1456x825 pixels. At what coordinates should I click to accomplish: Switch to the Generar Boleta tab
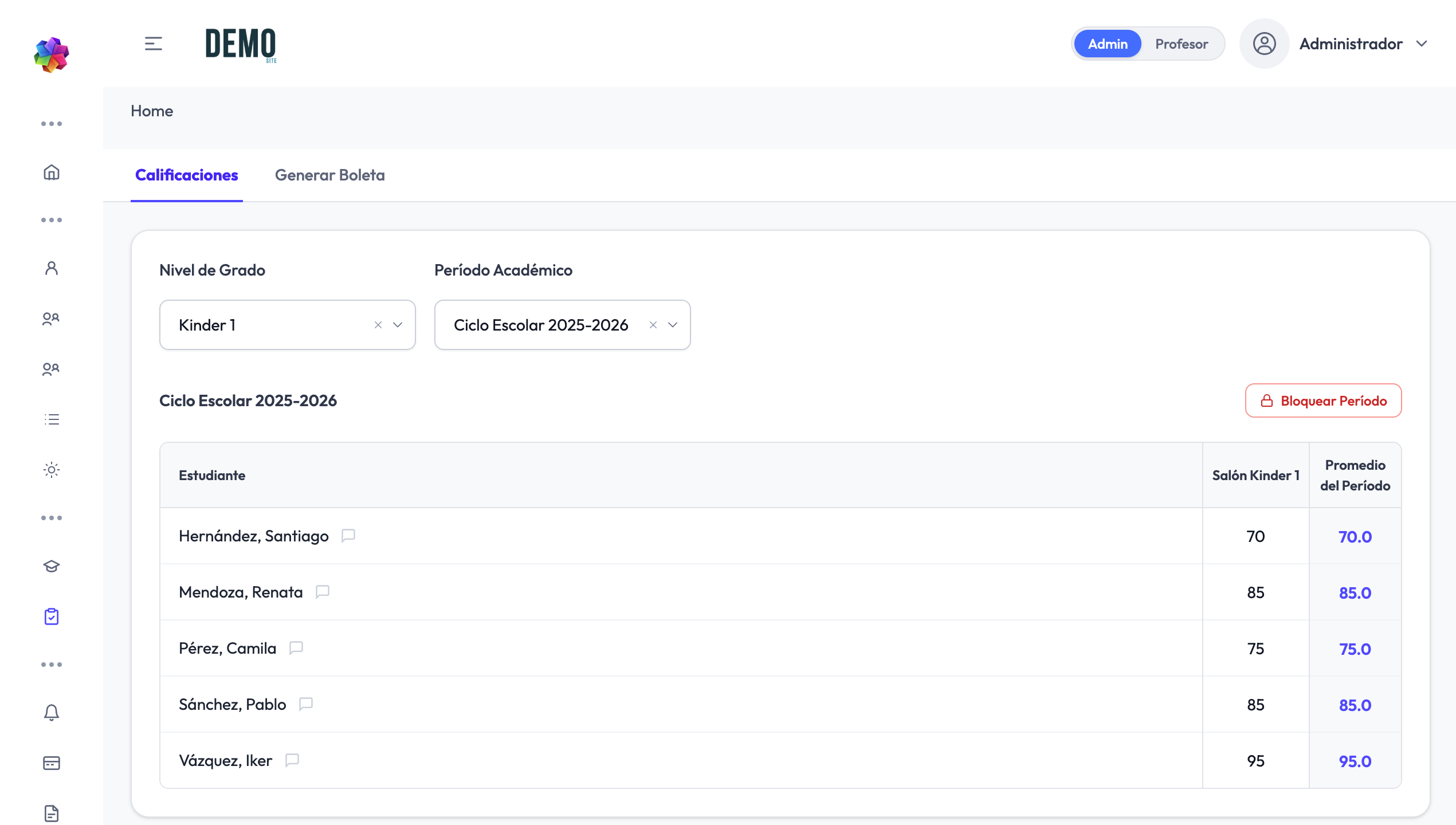pos(330,175)
